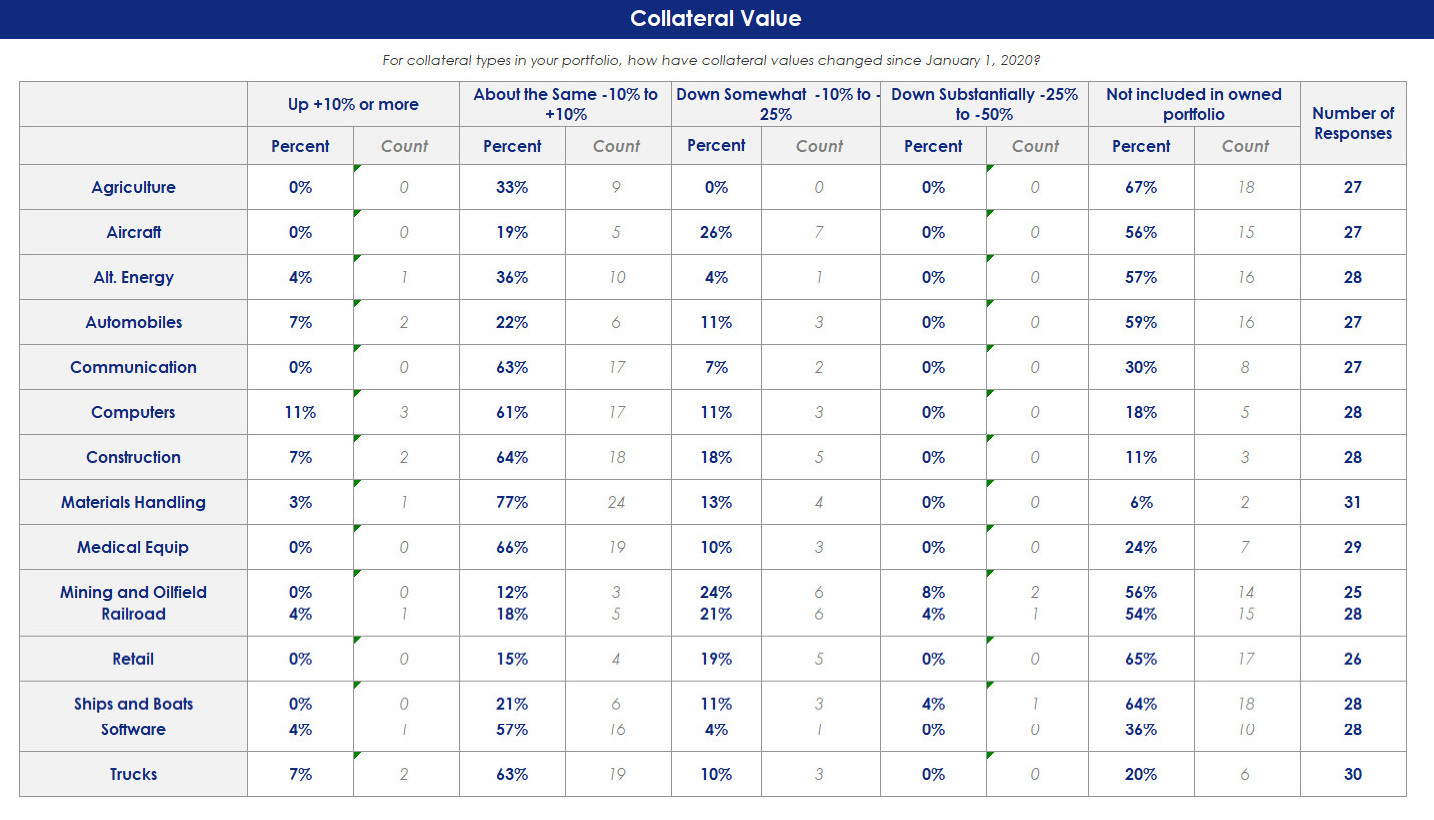The height and width of the screenshot is (820, 1434).
Task: Click the Collateral Value title banner
Action: click(716, 19)
